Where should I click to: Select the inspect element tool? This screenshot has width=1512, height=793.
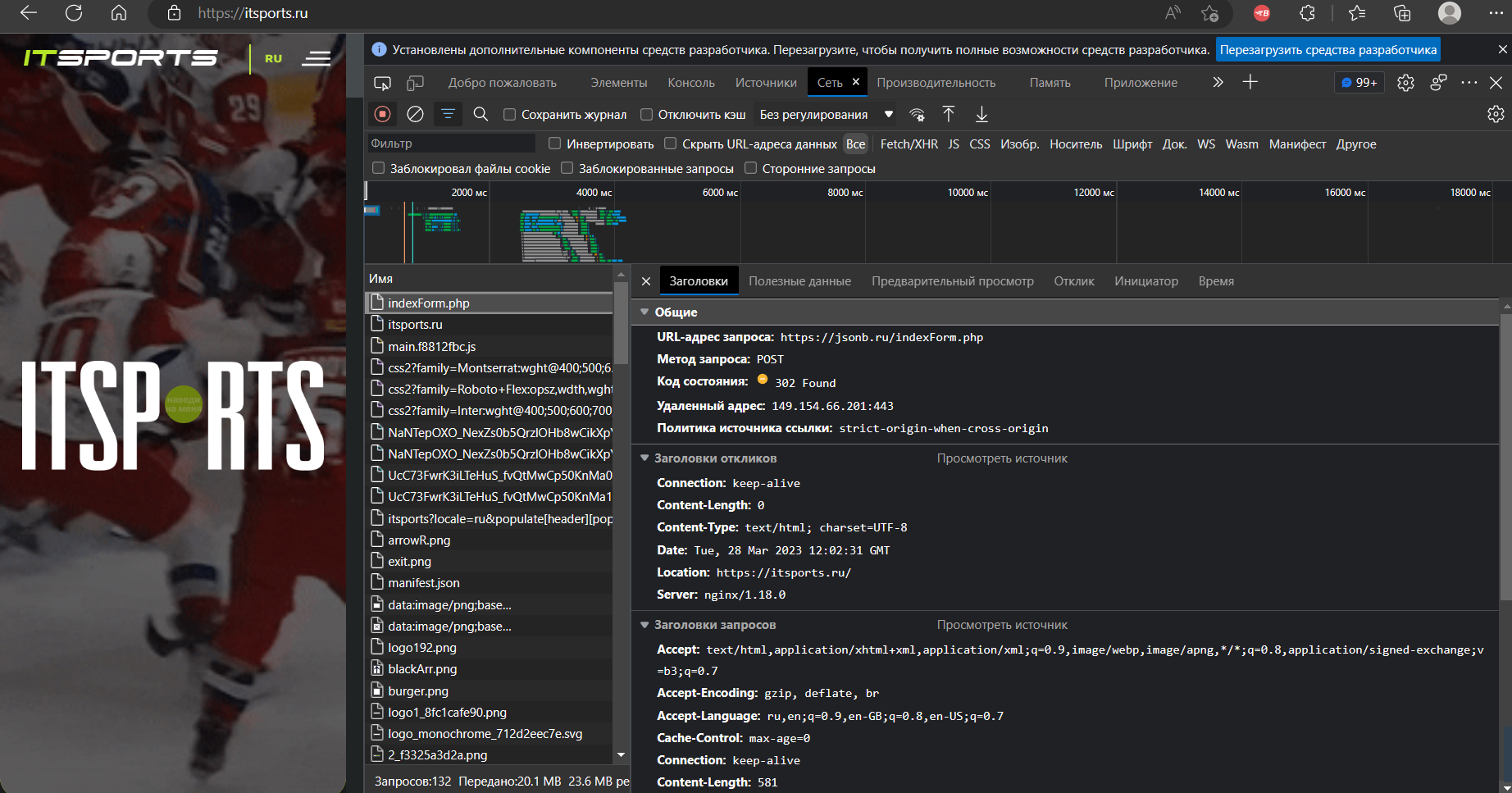(382, 82)
